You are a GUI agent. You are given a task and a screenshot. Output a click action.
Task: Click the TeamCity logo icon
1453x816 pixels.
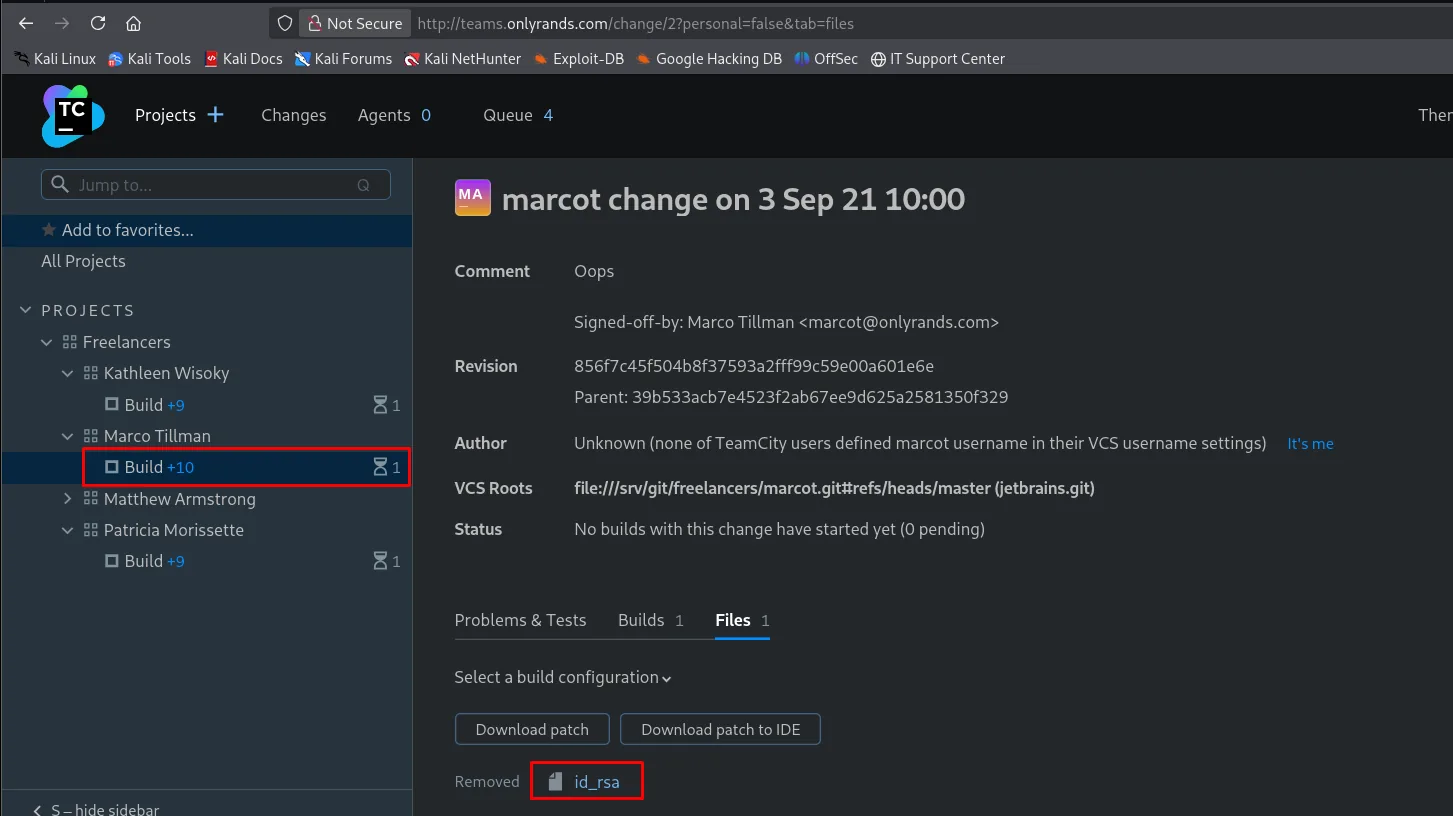click(73, 116)
